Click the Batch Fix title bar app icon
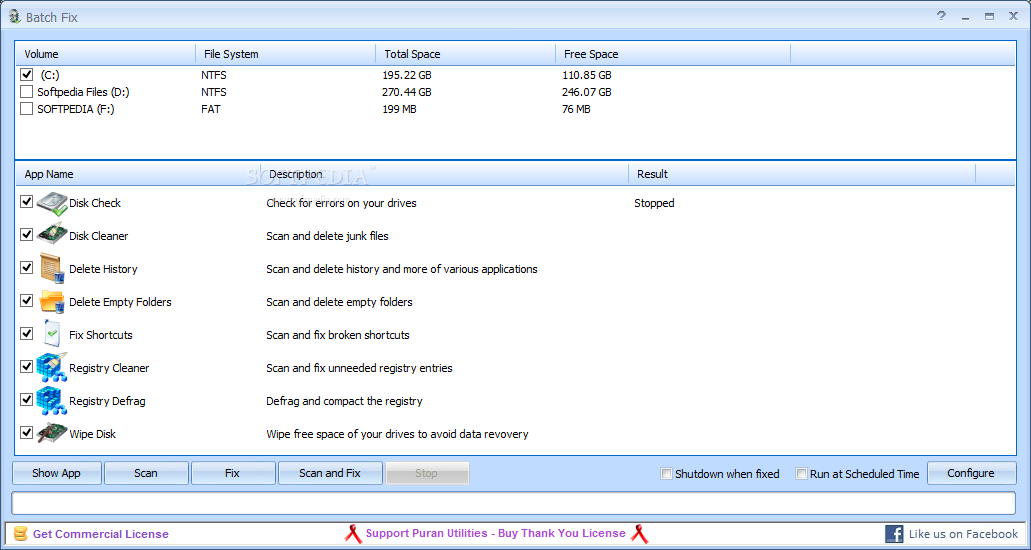 (14, 17)
